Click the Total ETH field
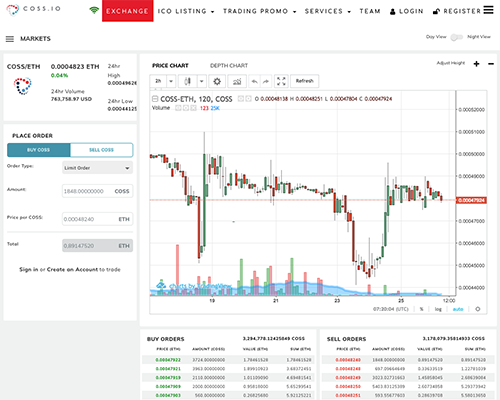This screenshot has width=500, height=400. pos(97,246)
